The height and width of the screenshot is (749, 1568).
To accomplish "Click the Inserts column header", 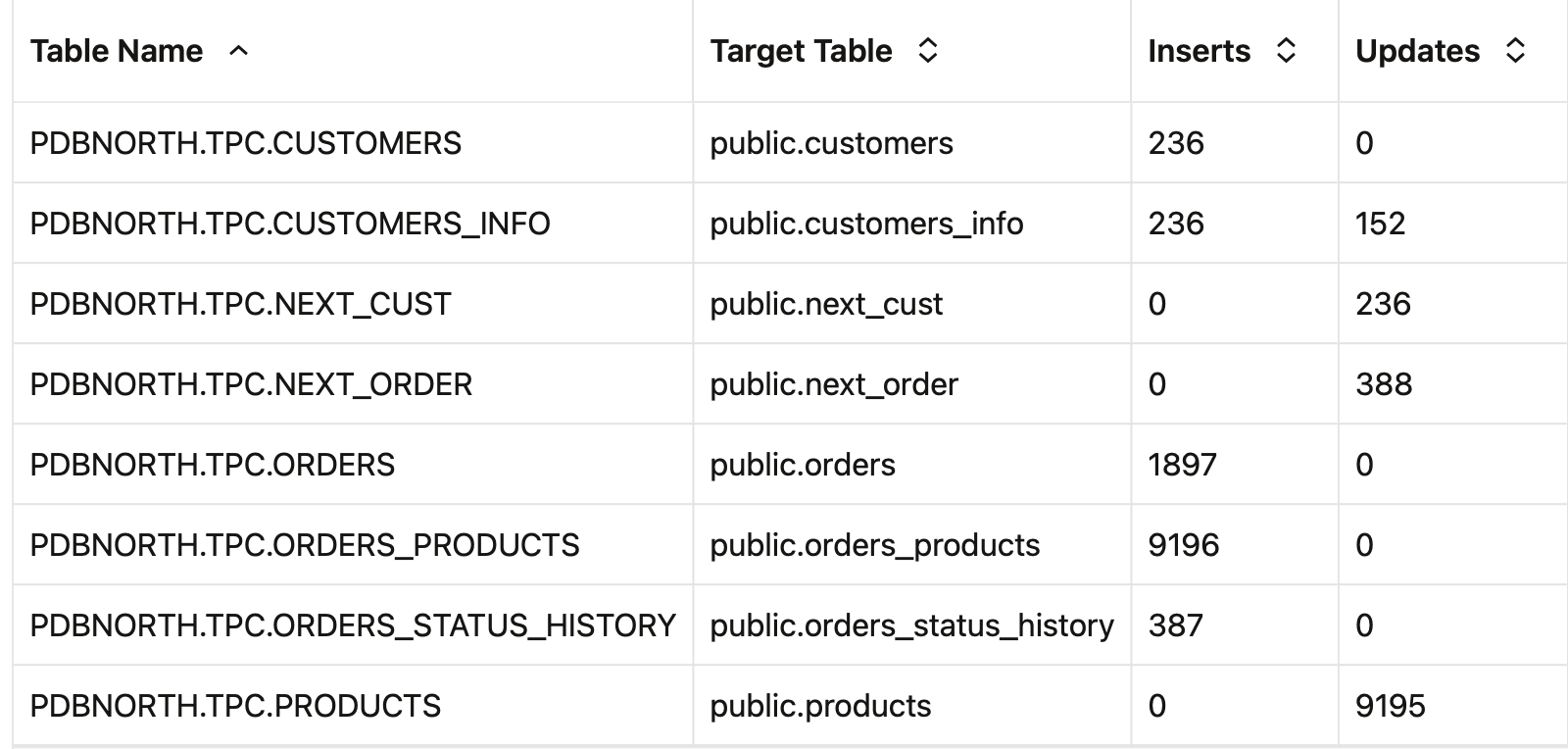I will 1200,50.
